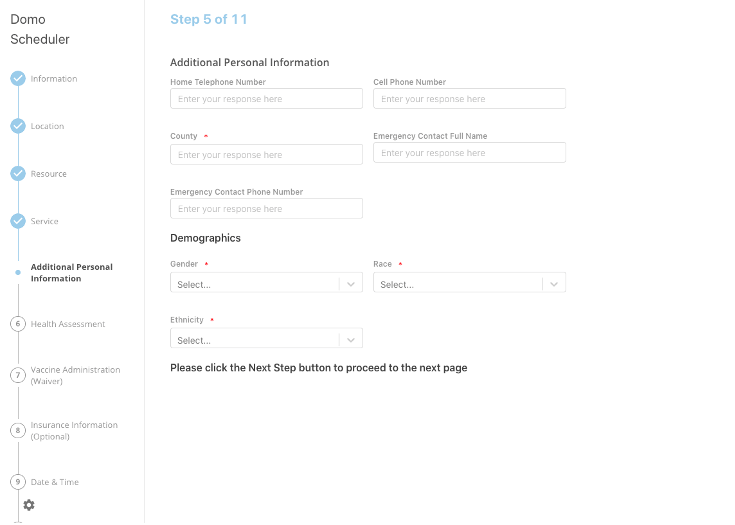Screen dimensions: 735x525
Task: Click the Gender field label
Action: [x=184, y=264]
